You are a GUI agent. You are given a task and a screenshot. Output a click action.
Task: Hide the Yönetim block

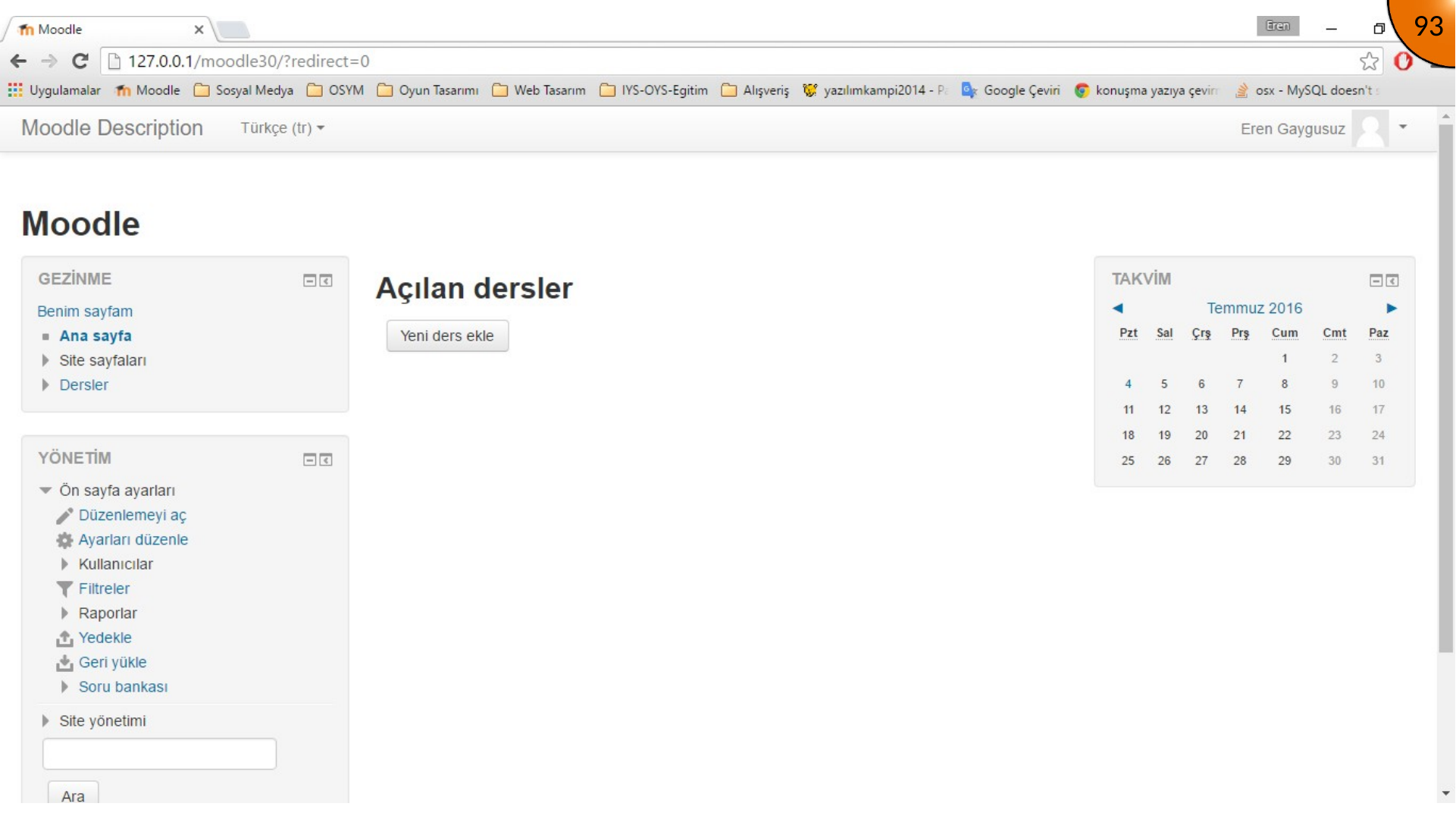pos(309,460)
